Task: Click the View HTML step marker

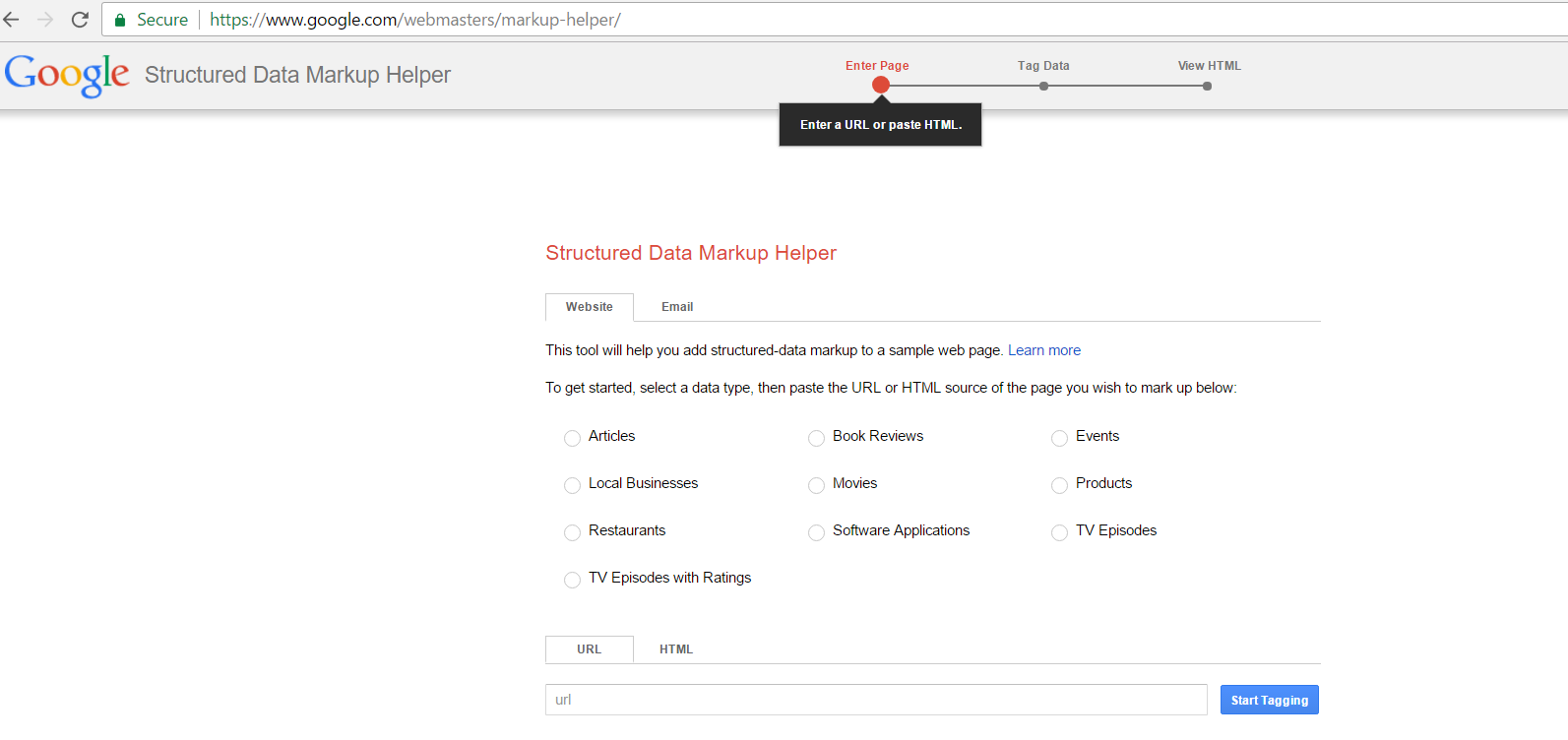Action: click(1207, 86)
